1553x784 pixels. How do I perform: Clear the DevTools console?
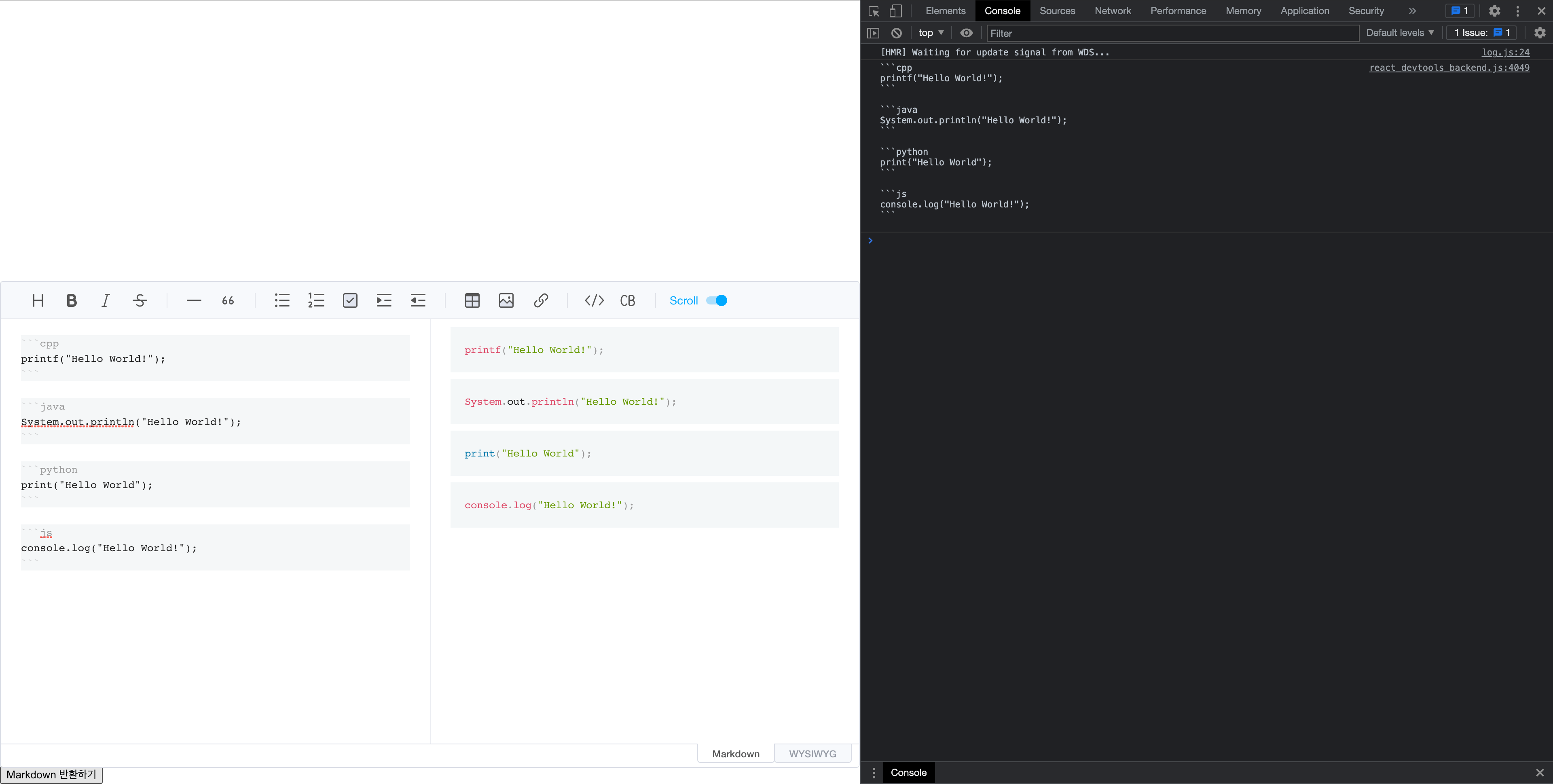(x=897, y=33)
